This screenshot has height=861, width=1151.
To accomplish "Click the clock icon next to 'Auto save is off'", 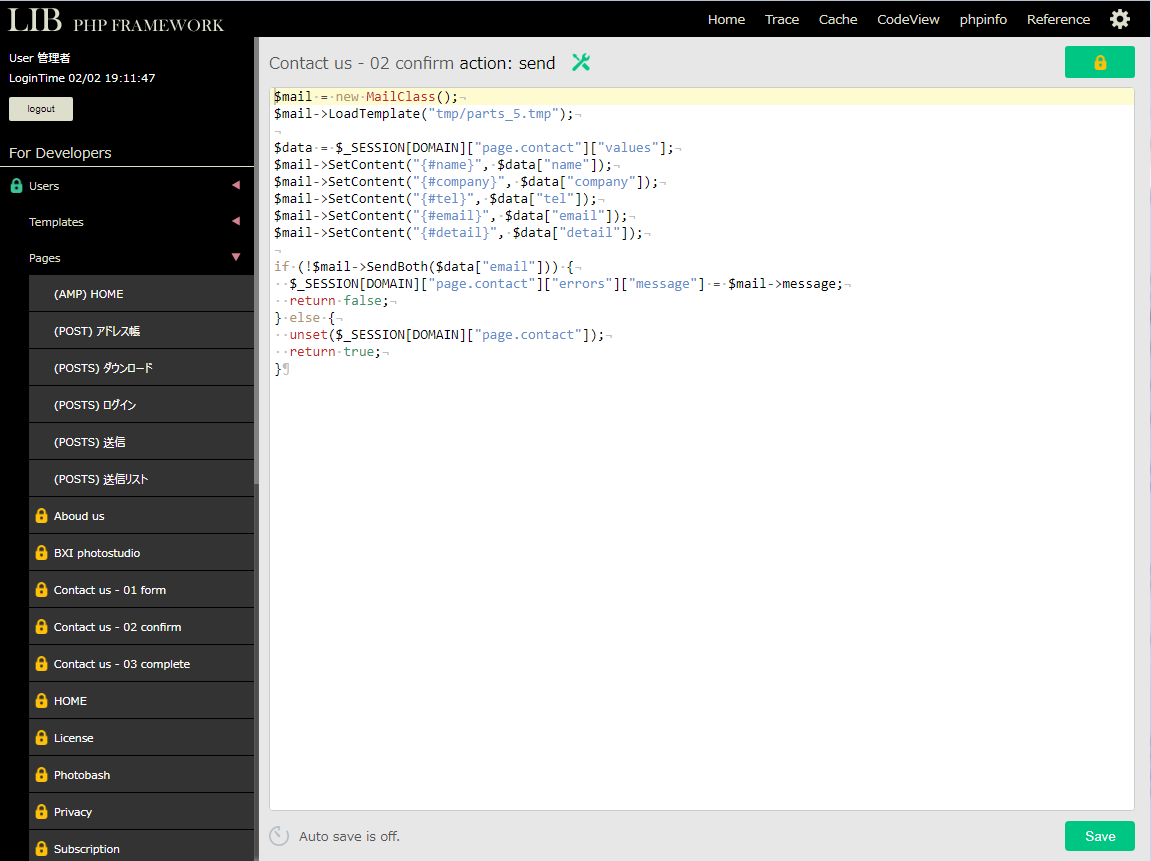I will (277, 835).
